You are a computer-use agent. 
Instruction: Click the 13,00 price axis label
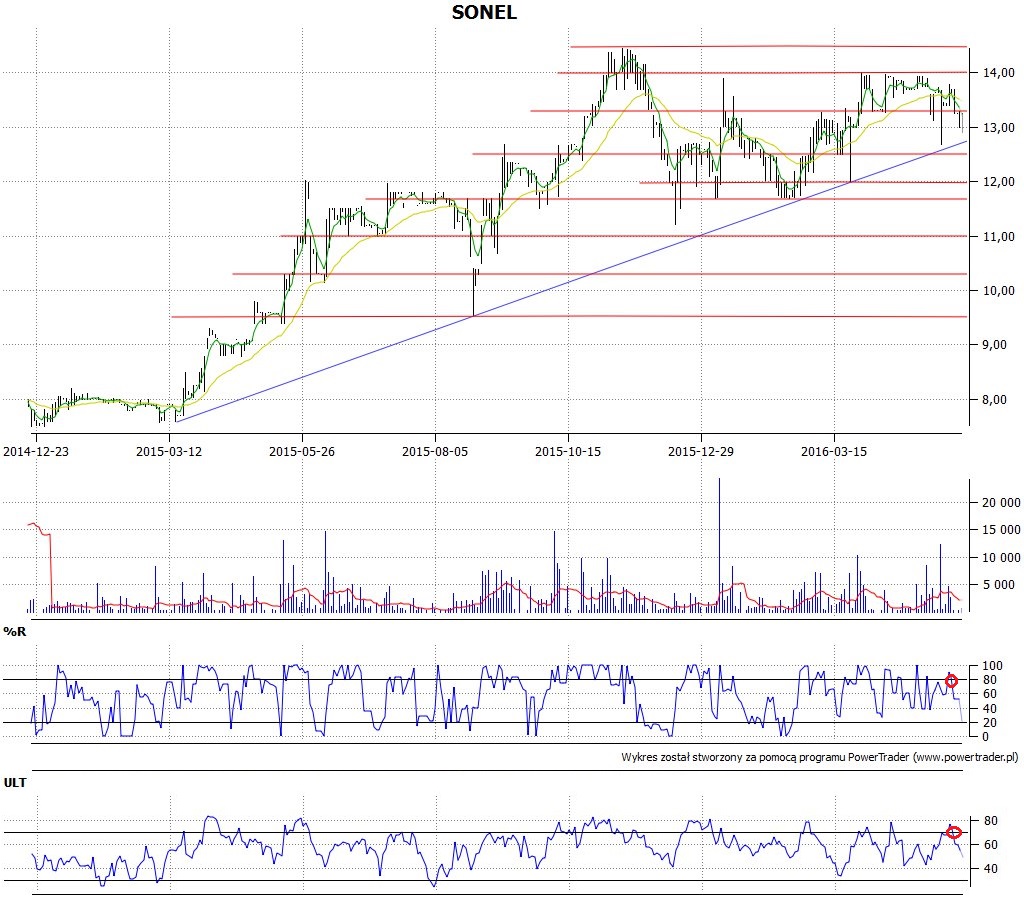pos(999,128)
